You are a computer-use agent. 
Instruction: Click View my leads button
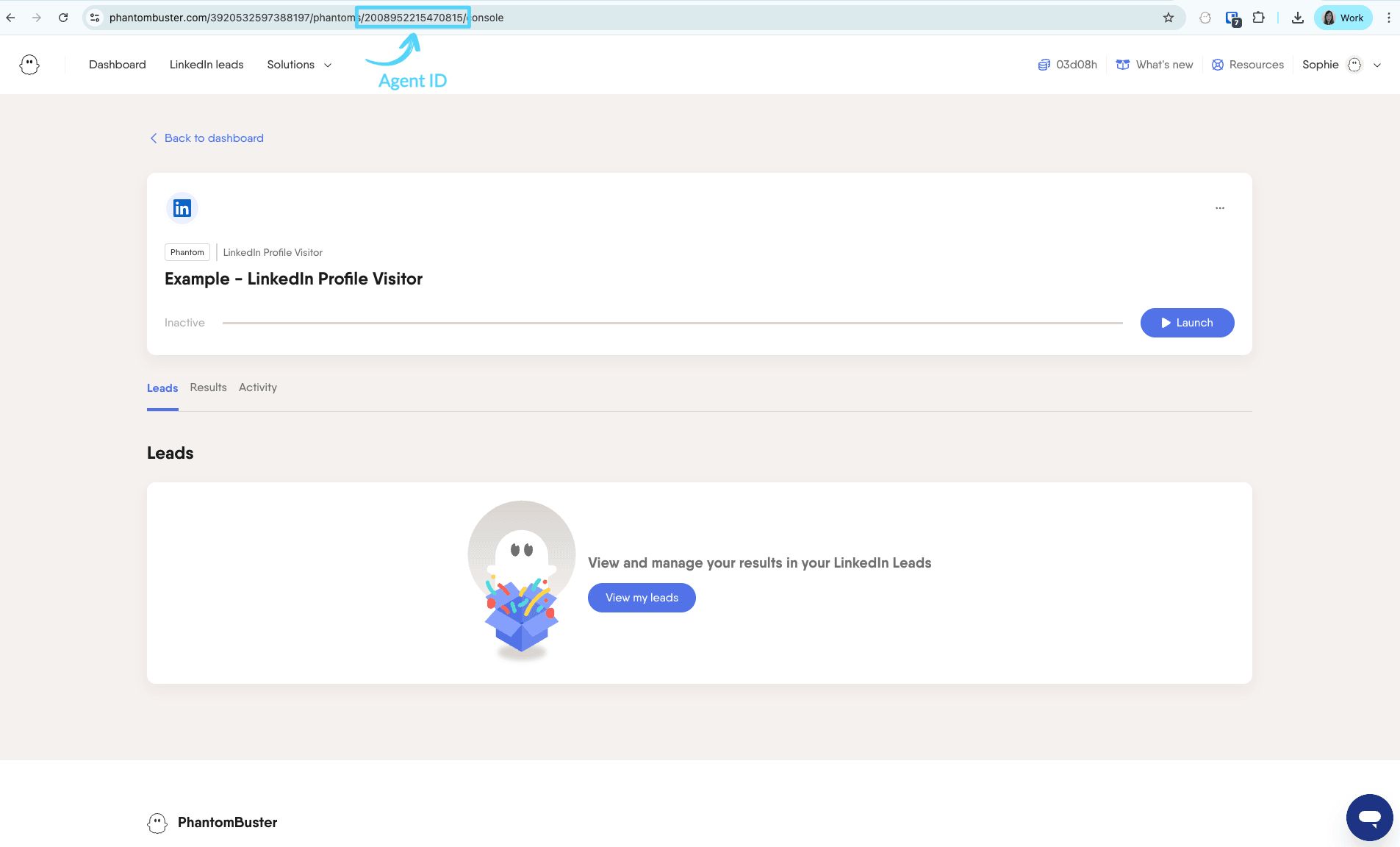[x=642, y=598]
